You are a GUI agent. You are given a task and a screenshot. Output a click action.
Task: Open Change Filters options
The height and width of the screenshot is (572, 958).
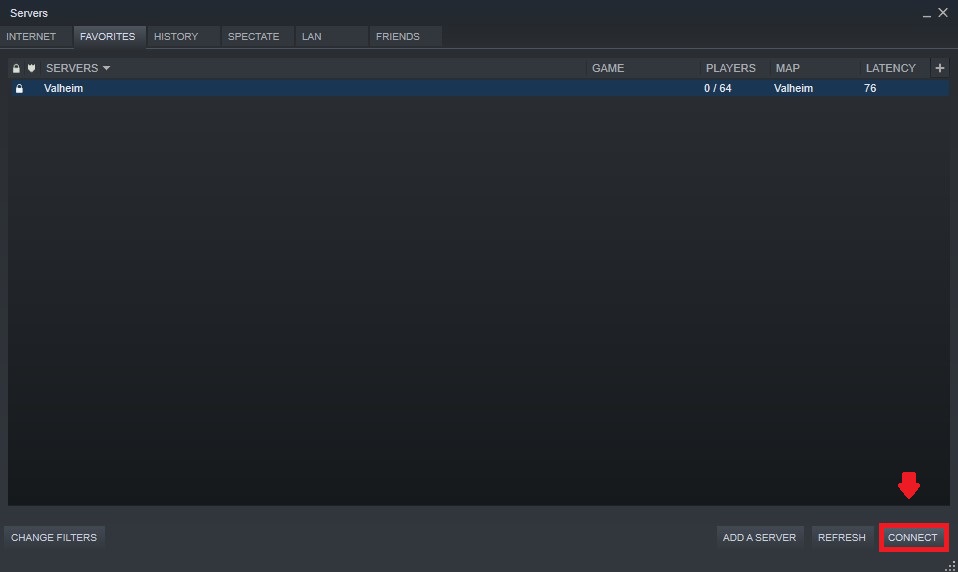[x=54, y=538]
